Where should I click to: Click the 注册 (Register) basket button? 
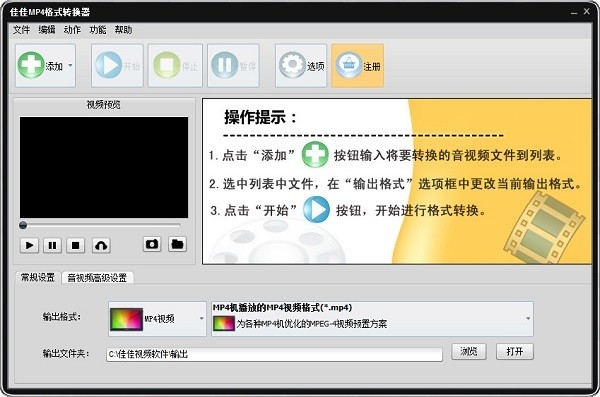click(x=358, y=65)
